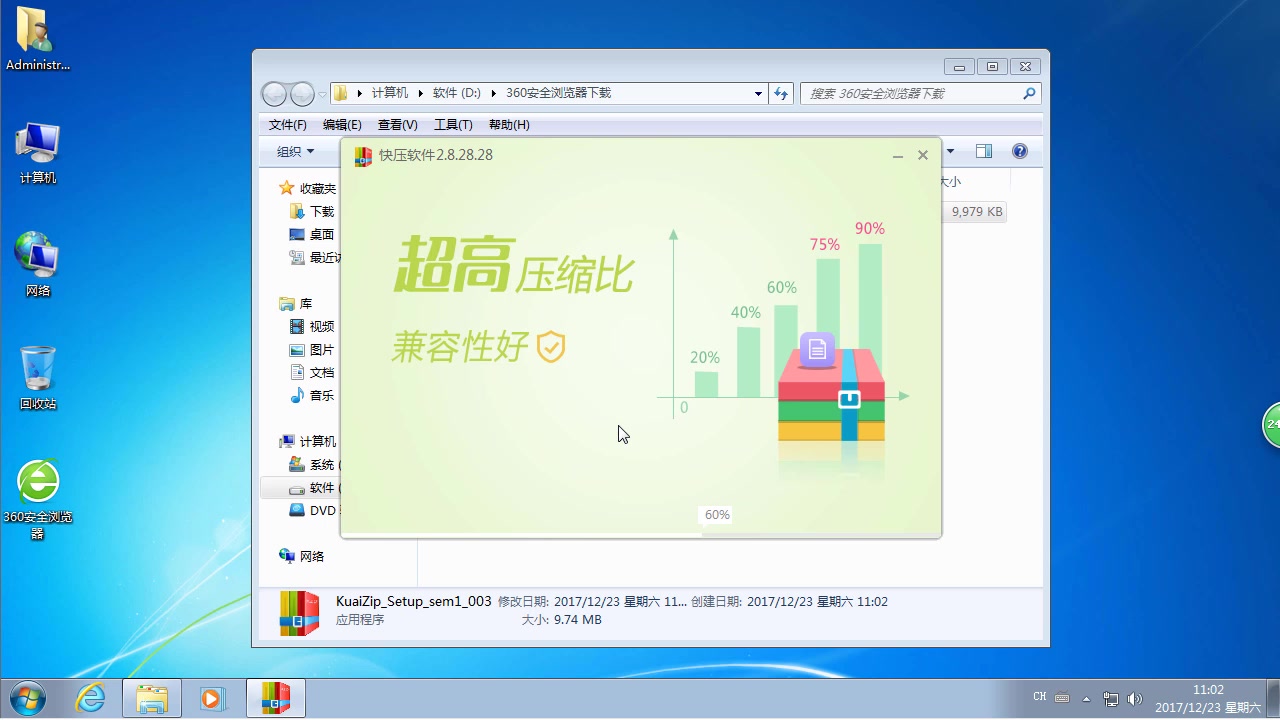Click the CH input language indicator
The width and height of the screenshot is (1280, 720).
click(x=1039, y=697)
